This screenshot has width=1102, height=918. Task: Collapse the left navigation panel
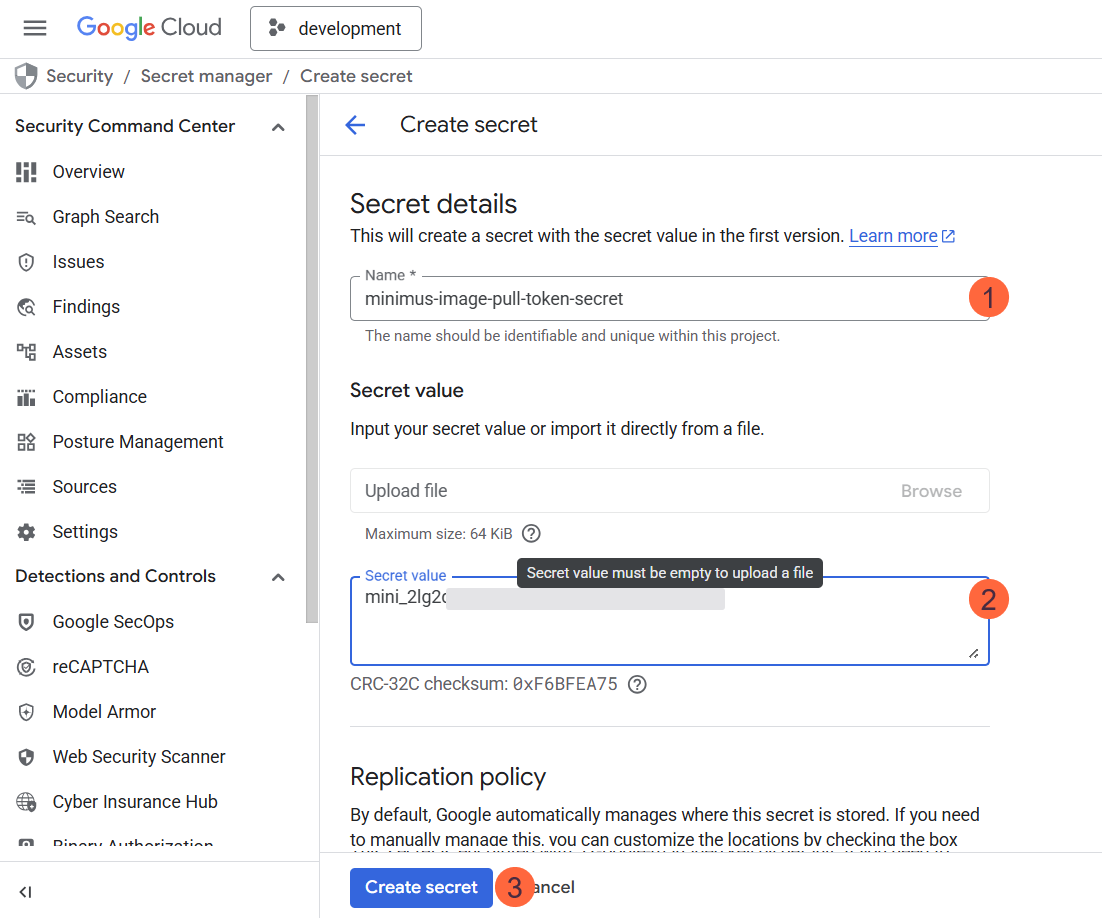25,891
